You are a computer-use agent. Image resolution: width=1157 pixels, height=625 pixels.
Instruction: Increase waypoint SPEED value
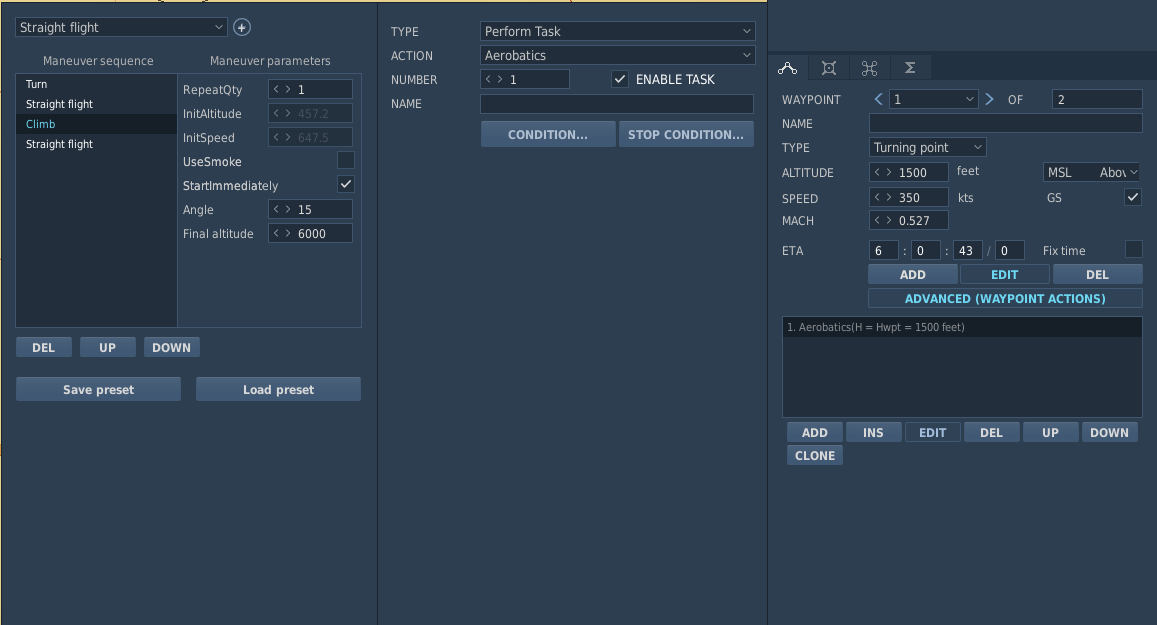pos(889,197)
